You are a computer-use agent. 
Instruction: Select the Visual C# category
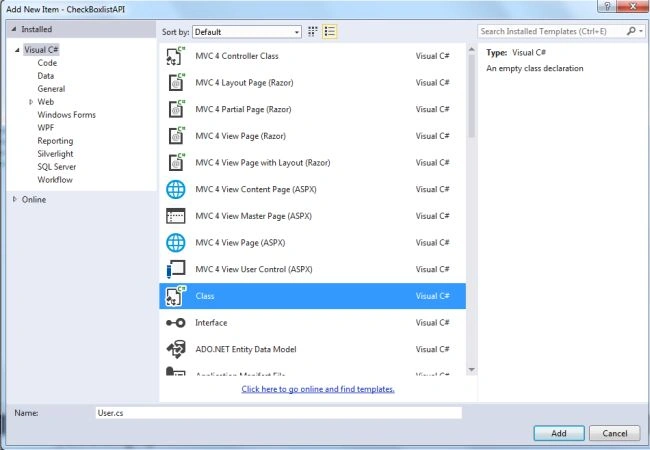(x=41, y=50)
